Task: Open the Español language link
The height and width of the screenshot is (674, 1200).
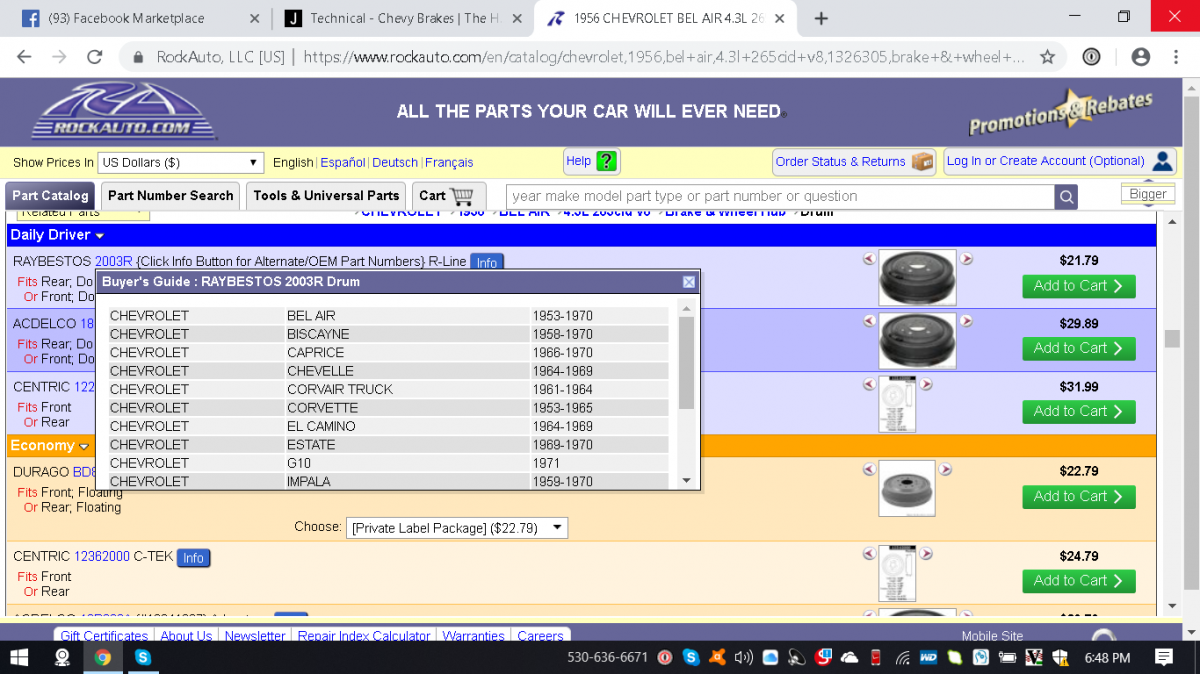Action: point(342,162)
